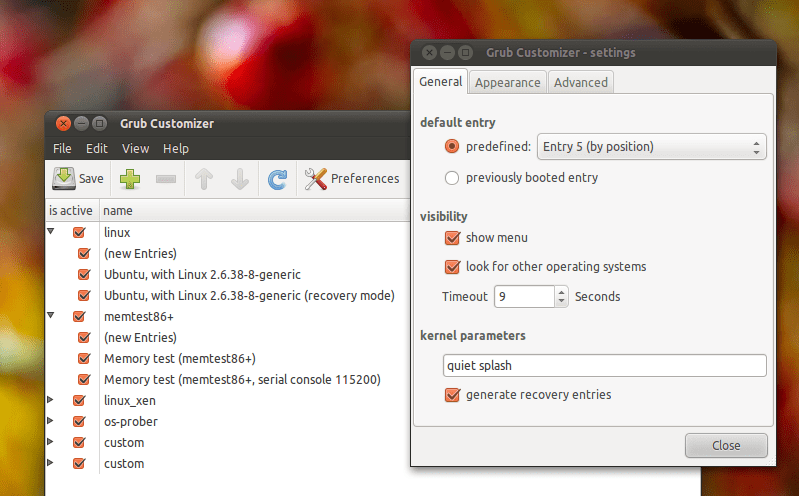Screen dimensions: 799x496
Task: Uncheck Ubuntu 2.6.38-8-generic non-recovery entry
Action: pos(84,274)
